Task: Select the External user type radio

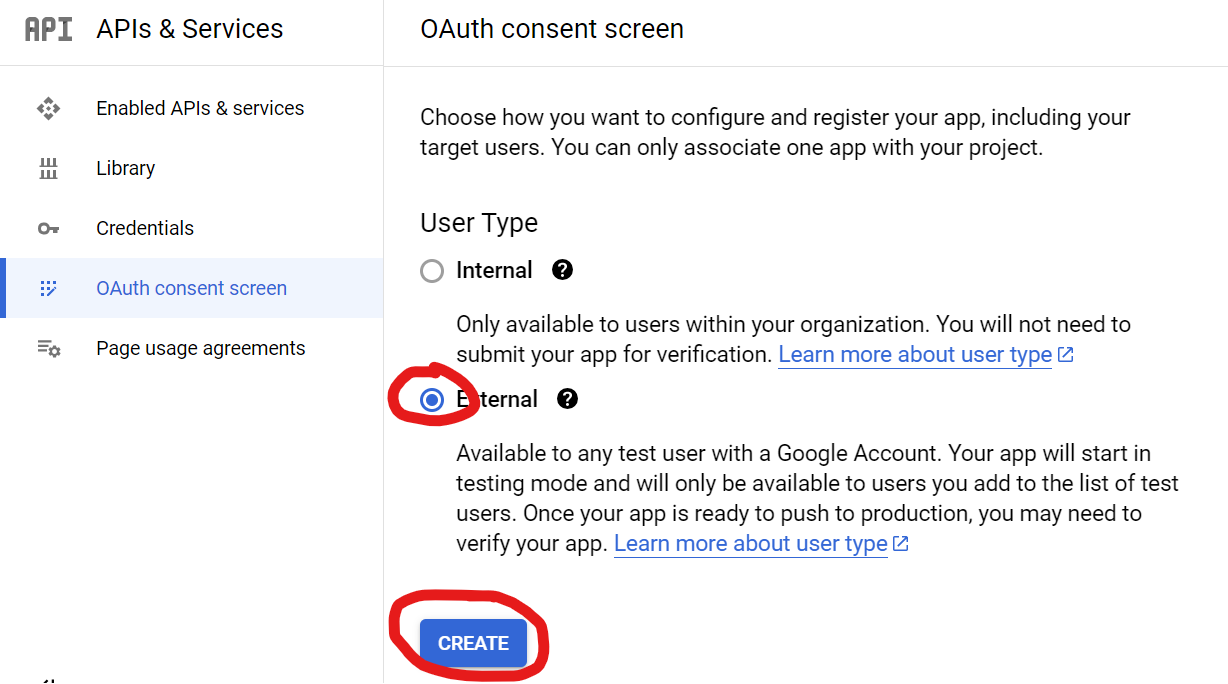Action: coord(432,400)
